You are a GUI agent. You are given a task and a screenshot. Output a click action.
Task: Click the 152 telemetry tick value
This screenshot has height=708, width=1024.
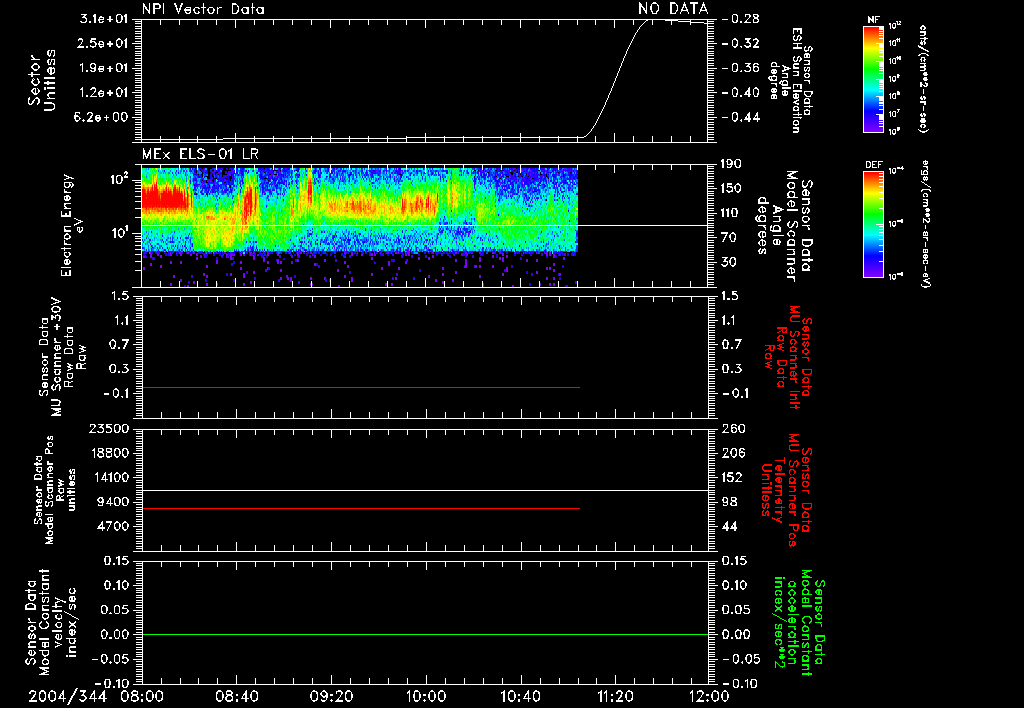pyautogui.click(x=733, y=477)
